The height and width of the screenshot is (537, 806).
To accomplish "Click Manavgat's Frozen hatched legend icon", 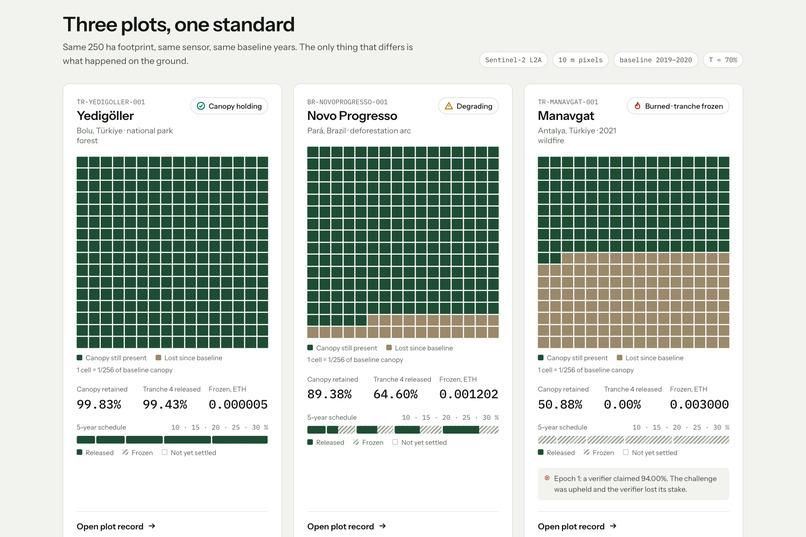I will coord(587,452).
